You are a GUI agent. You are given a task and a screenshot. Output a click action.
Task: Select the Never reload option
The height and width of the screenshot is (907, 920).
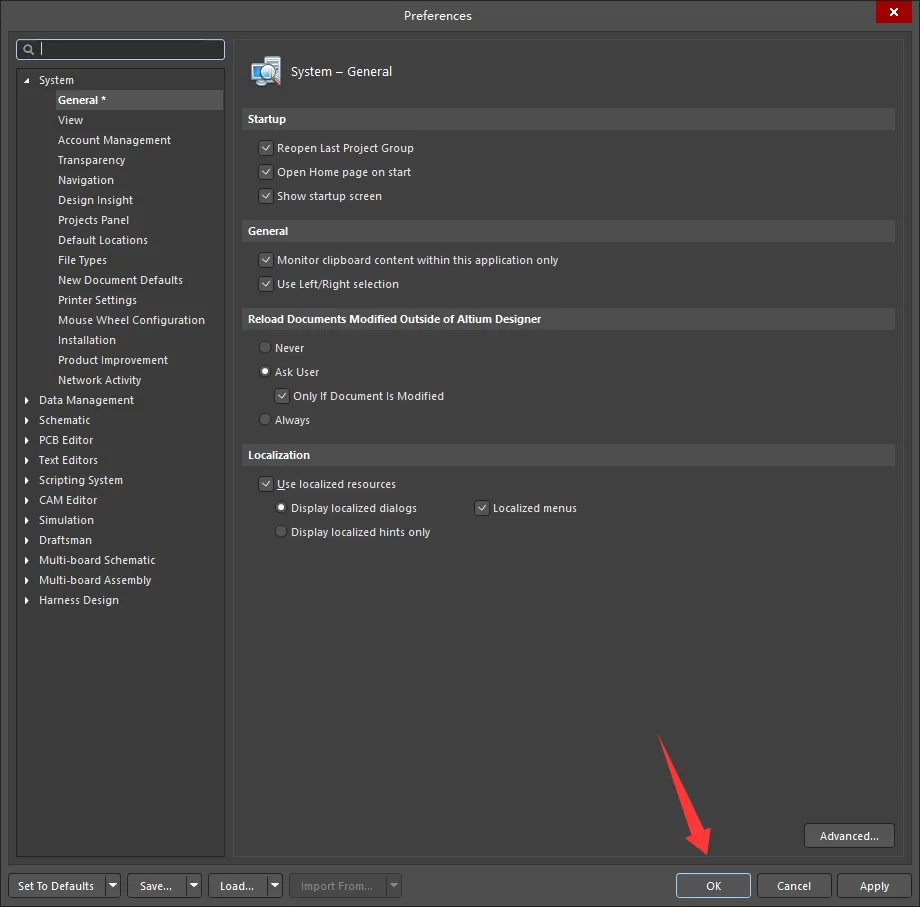pyautogui.click(x=265, y=348)
